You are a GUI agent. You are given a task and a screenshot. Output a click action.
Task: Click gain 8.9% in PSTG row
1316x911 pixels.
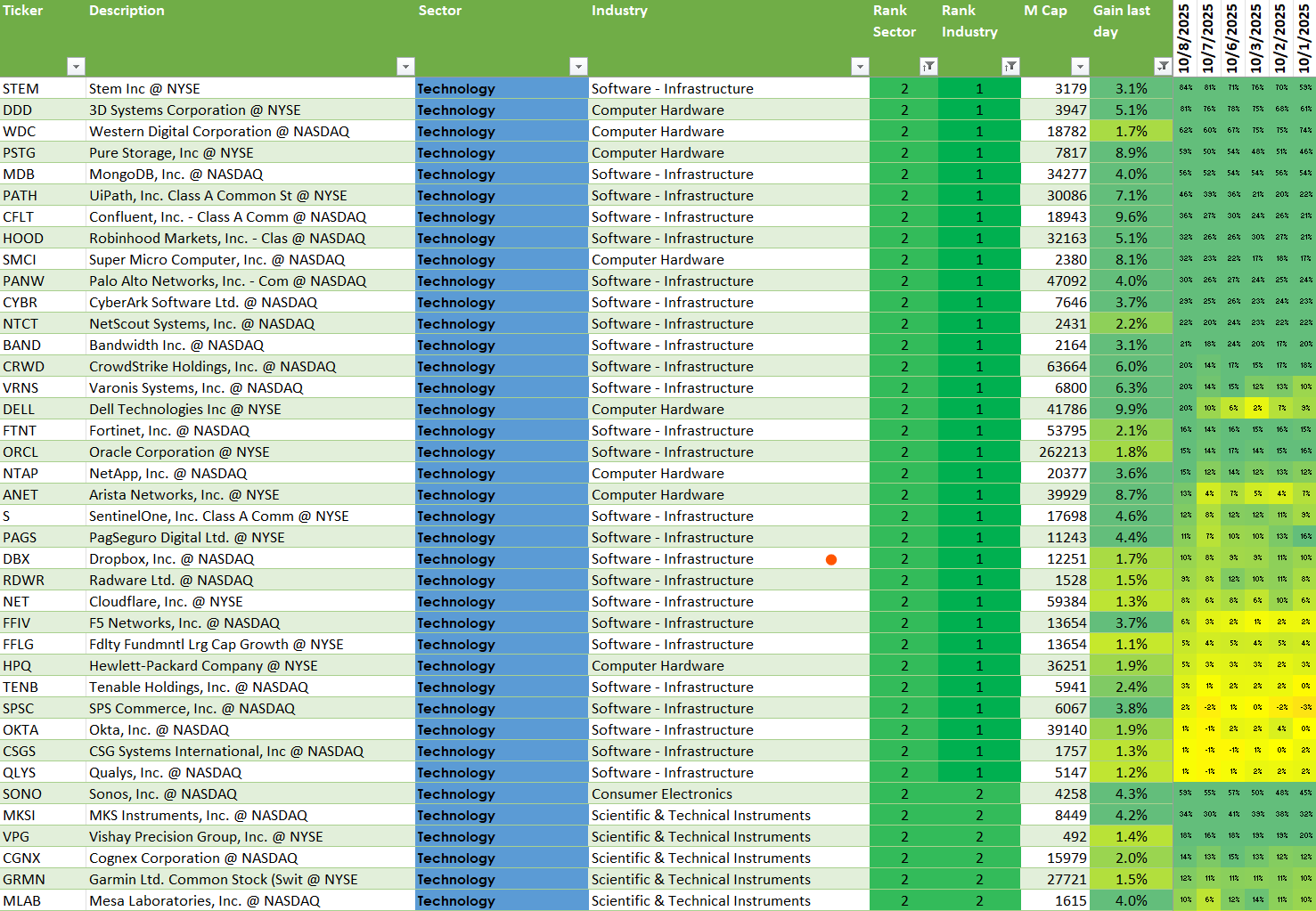pyautogui.click(x=1131, y=152)
